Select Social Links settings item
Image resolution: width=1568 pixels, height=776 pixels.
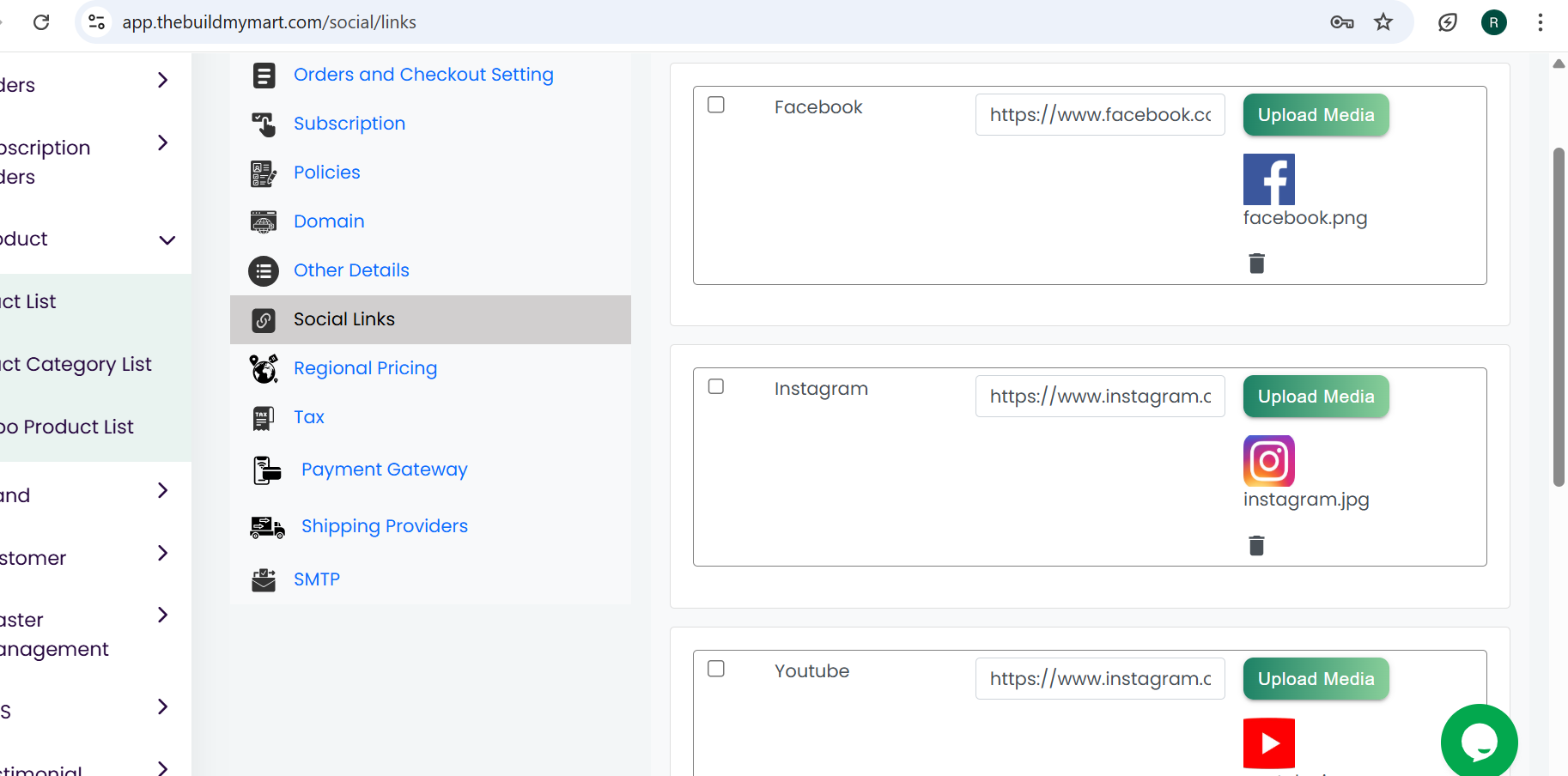pos(430,320)
